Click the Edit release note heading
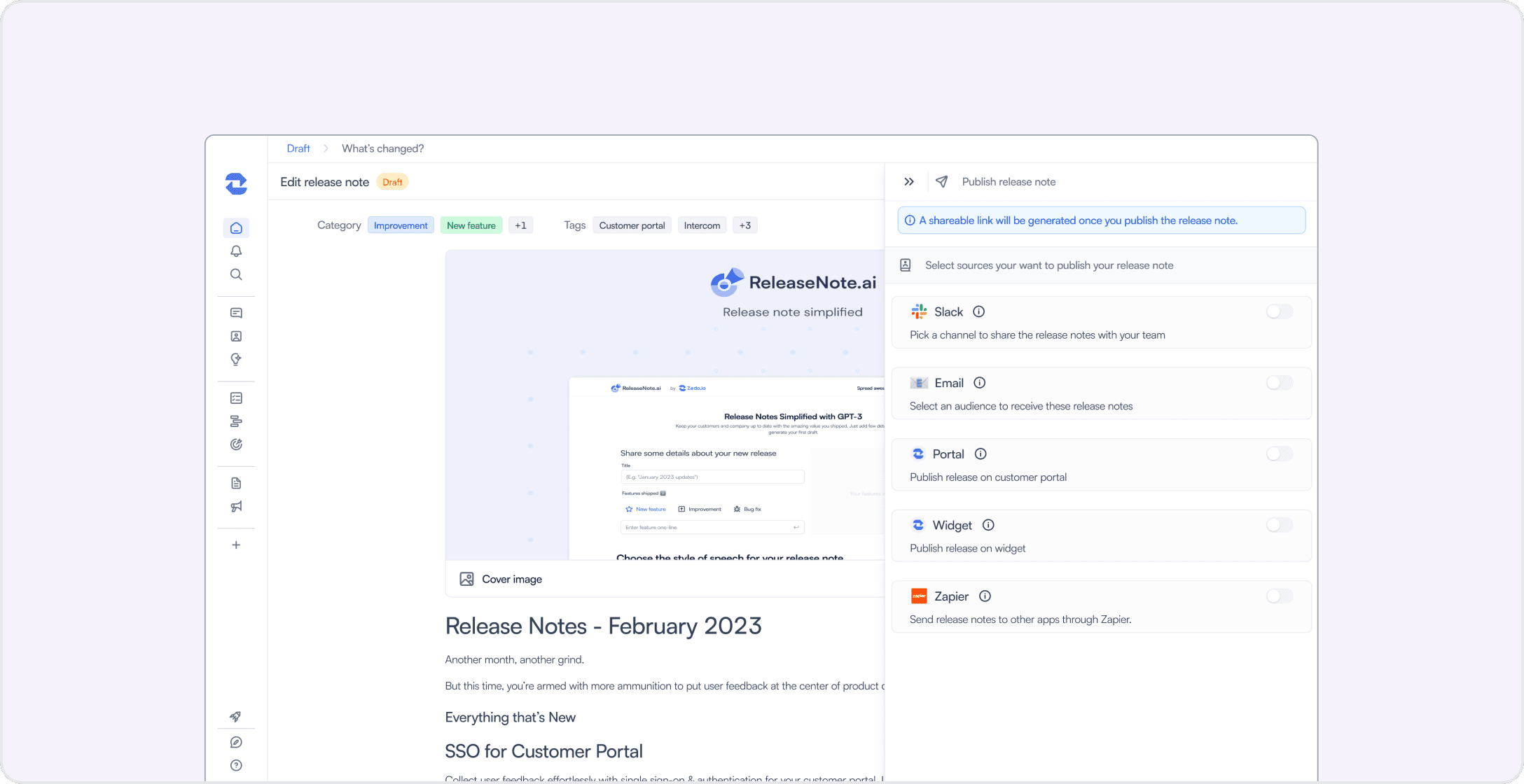Screen dimensions: 1524x784 (x=324, y=182)
